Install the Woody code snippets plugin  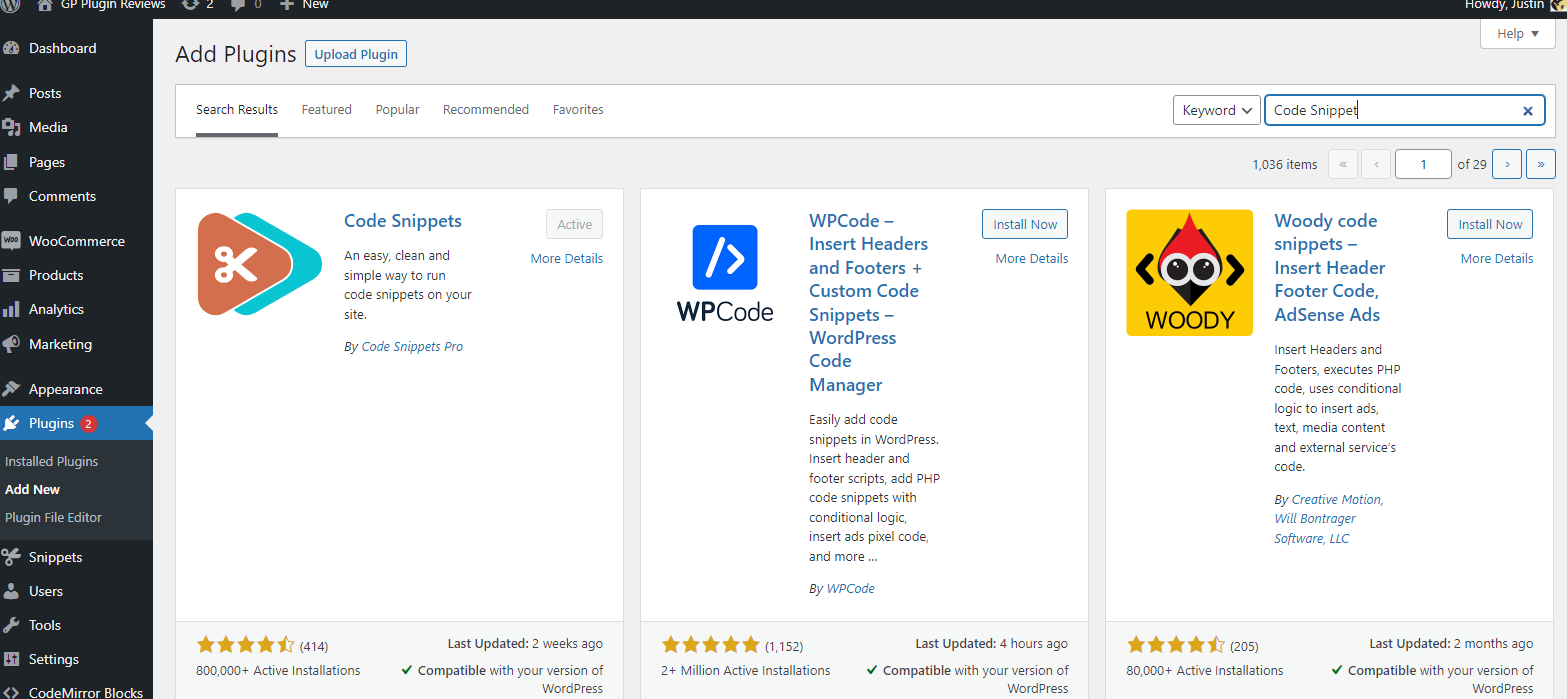(x=1490, y=224)
